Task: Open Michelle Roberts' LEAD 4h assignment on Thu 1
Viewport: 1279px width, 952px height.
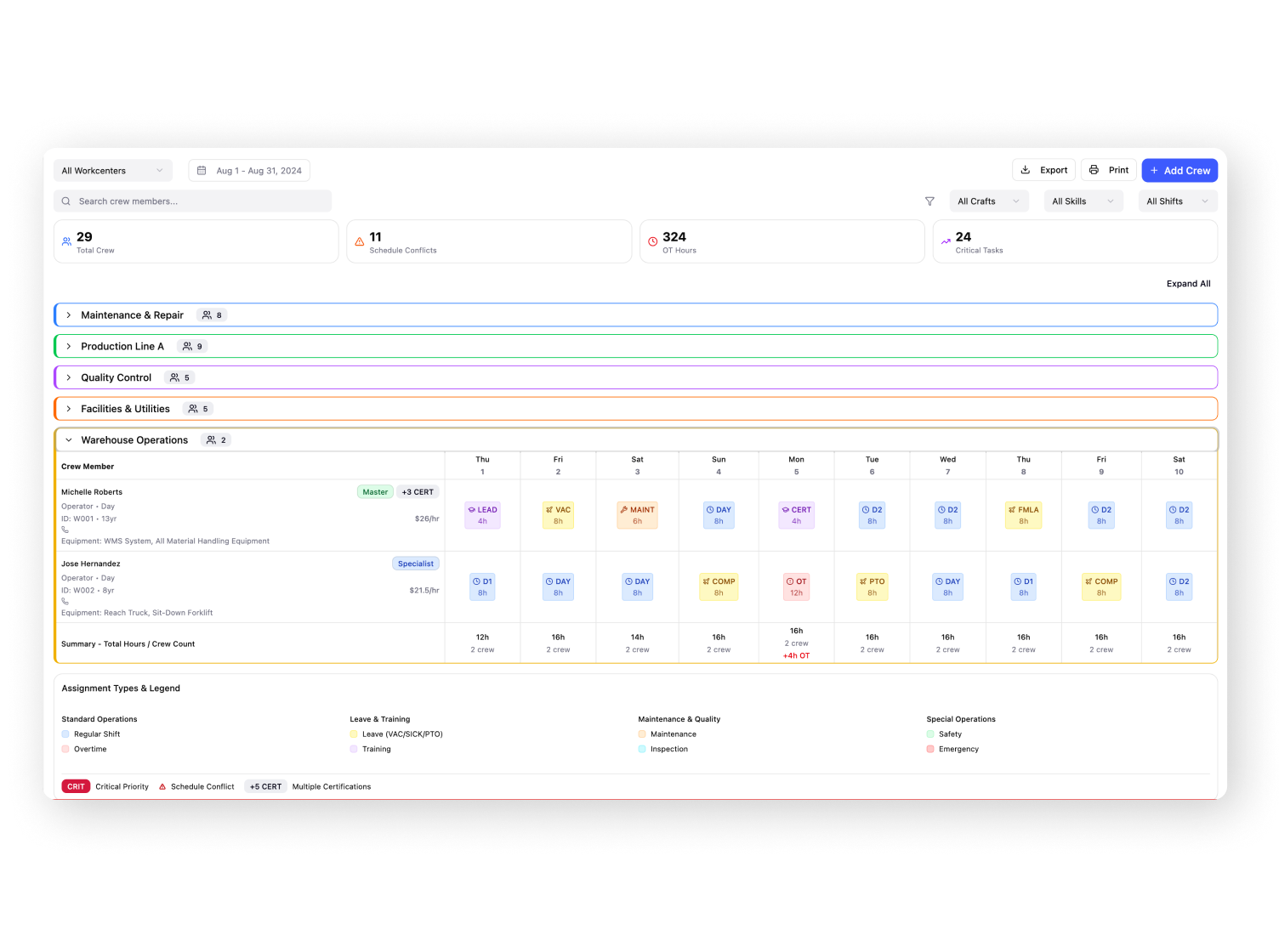Action: tap(482, 516)
